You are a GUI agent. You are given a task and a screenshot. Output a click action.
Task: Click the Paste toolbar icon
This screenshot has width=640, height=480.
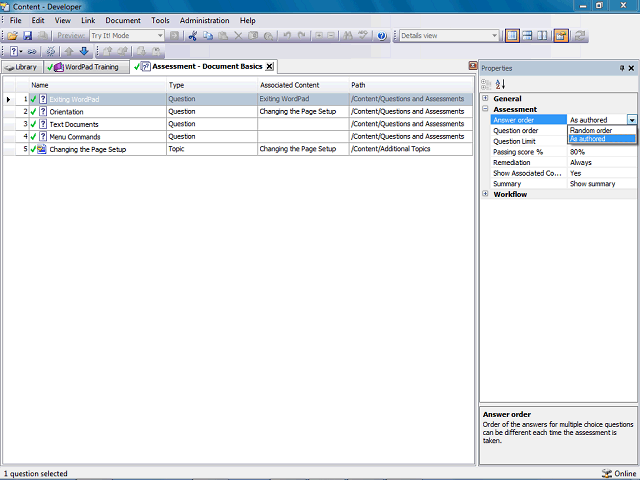223,36
